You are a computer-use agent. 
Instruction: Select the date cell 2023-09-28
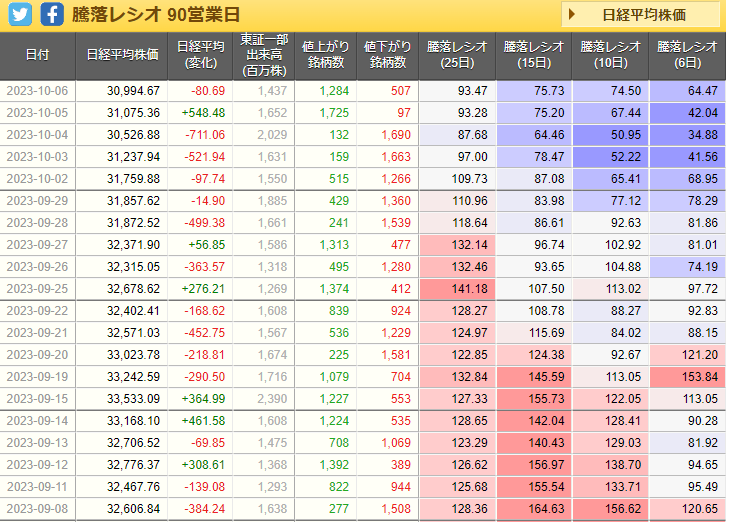(37, 223)
